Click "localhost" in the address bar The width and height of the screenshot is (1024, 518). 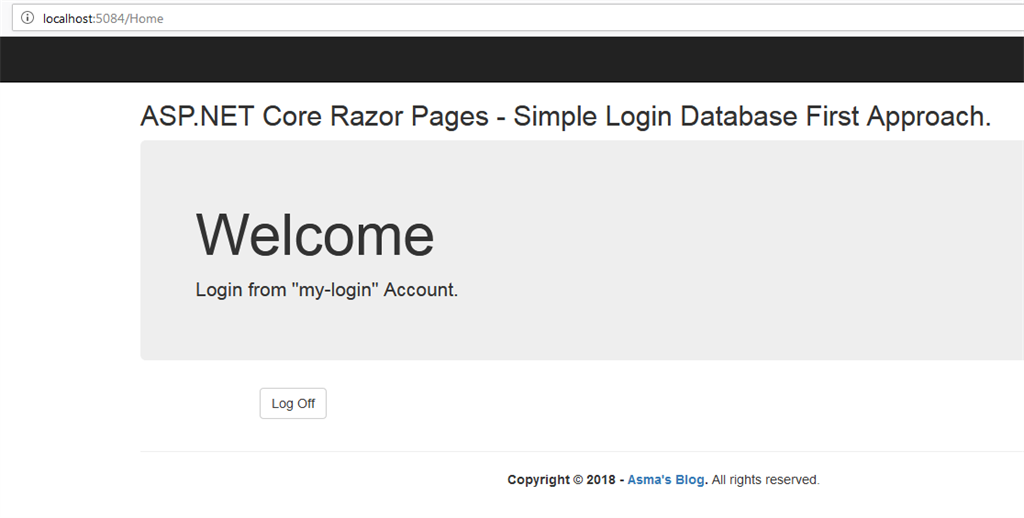[68, 18]
